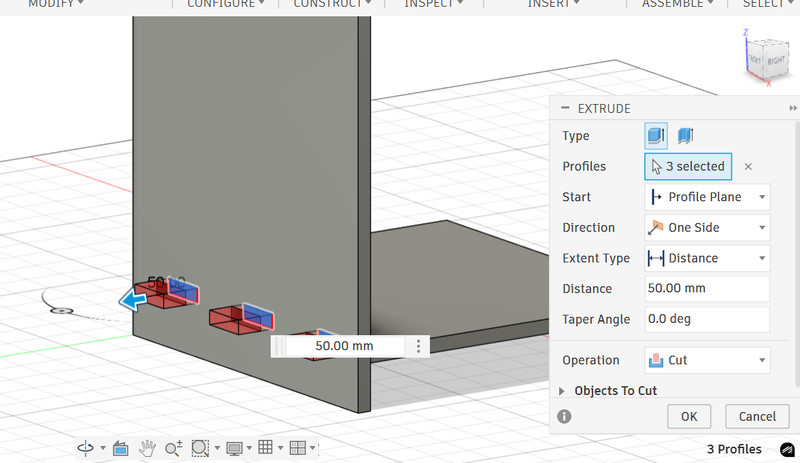Open the Extent Type Distance dropdown
This screenshot has height=463, width=800.
[x=707, y=258]
